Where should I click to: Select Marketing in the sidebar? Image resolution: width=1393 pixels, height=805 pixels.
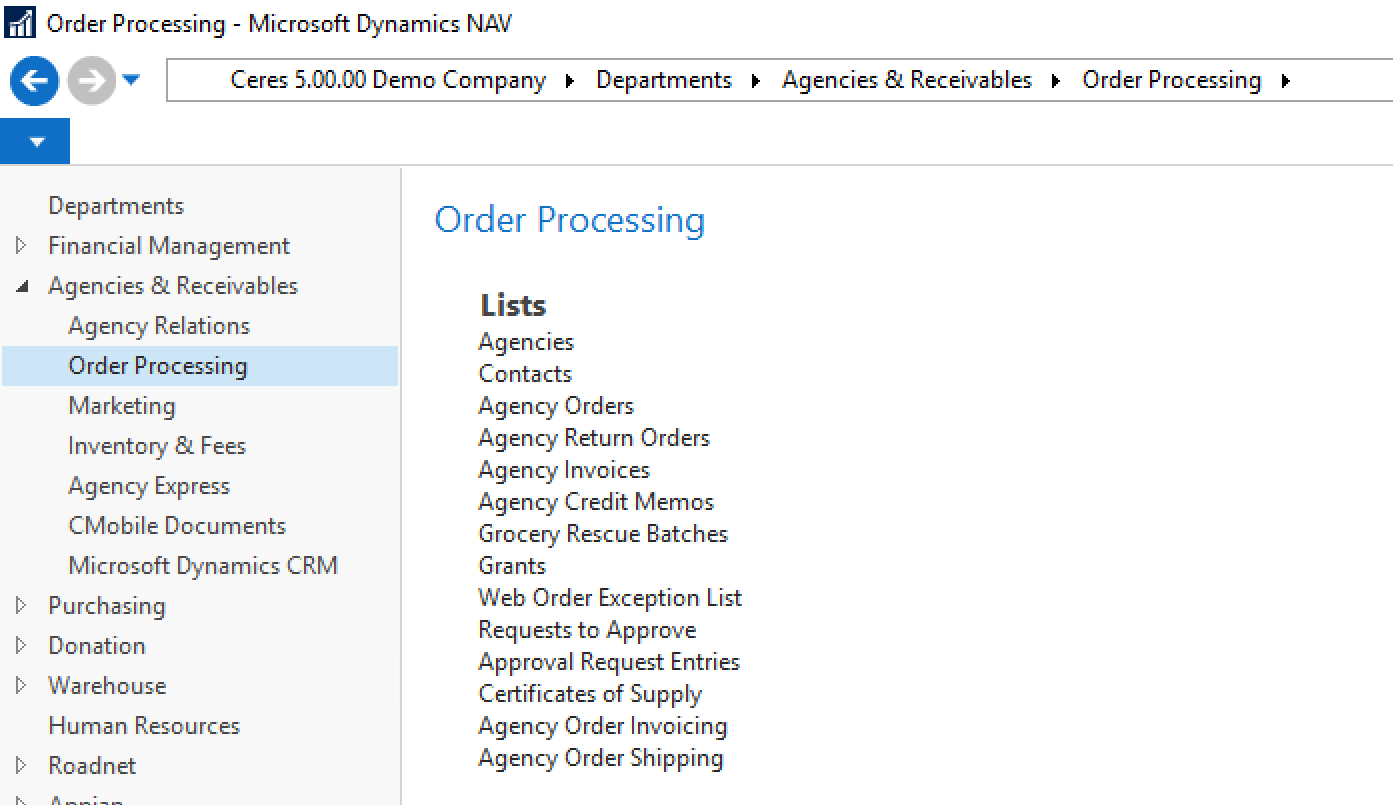coord(121,405)
